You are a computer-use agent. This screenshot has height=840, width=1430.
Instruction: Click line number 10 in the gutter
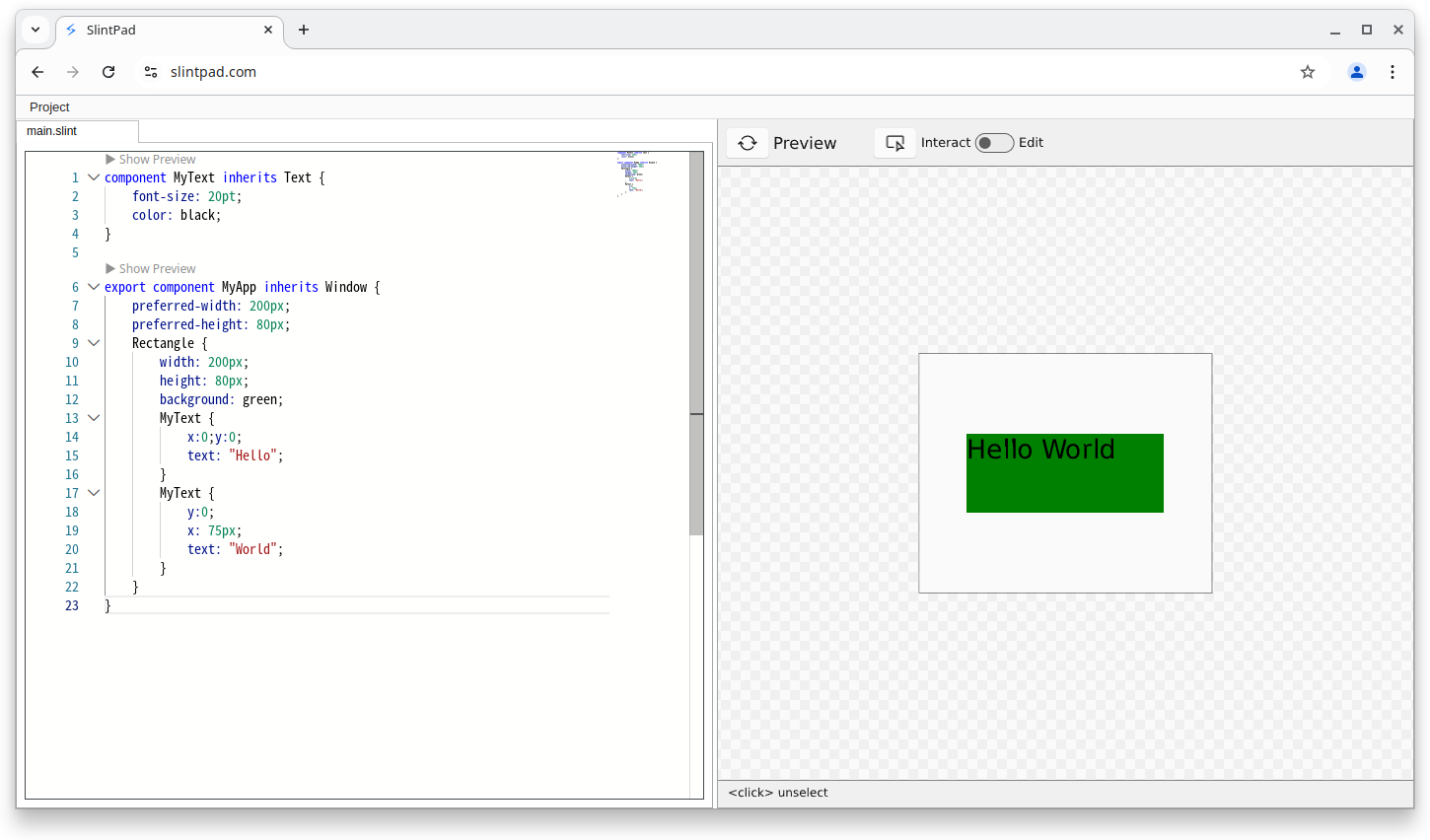72,362
